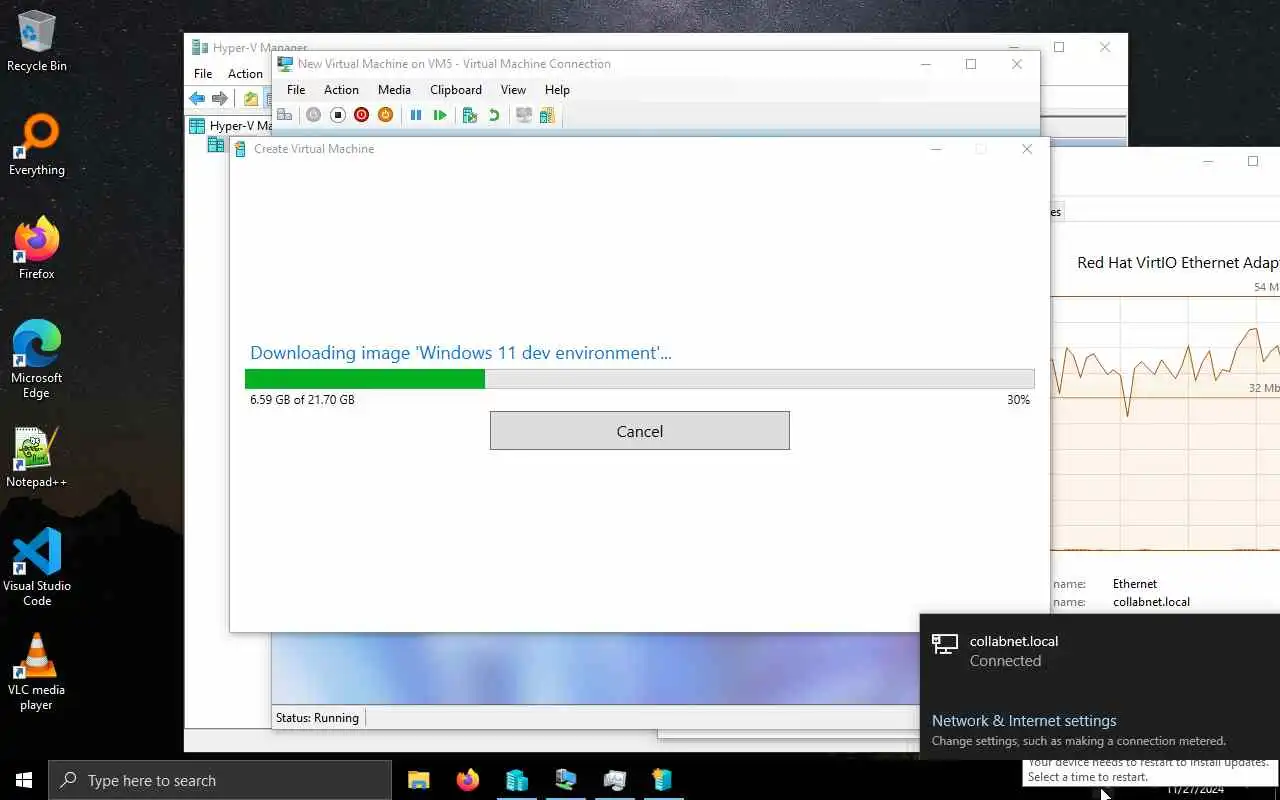Open the Microsoft Edge desktop shortcut
Viewport: 1280px width, 800px height.
point(37,360)
